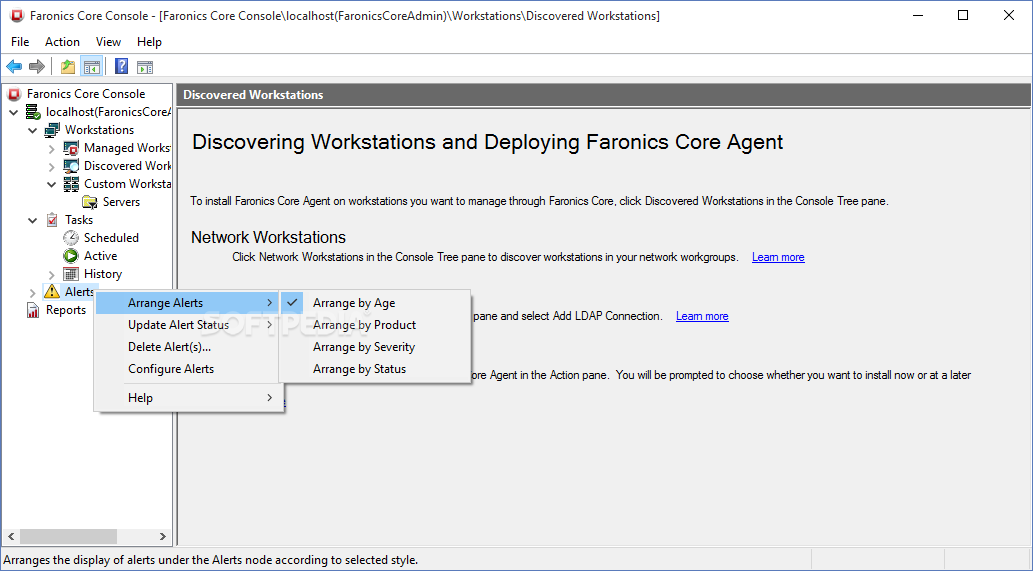Collapse the Tasks node
The image size is (1033, 571).
(x=33, y=221)
